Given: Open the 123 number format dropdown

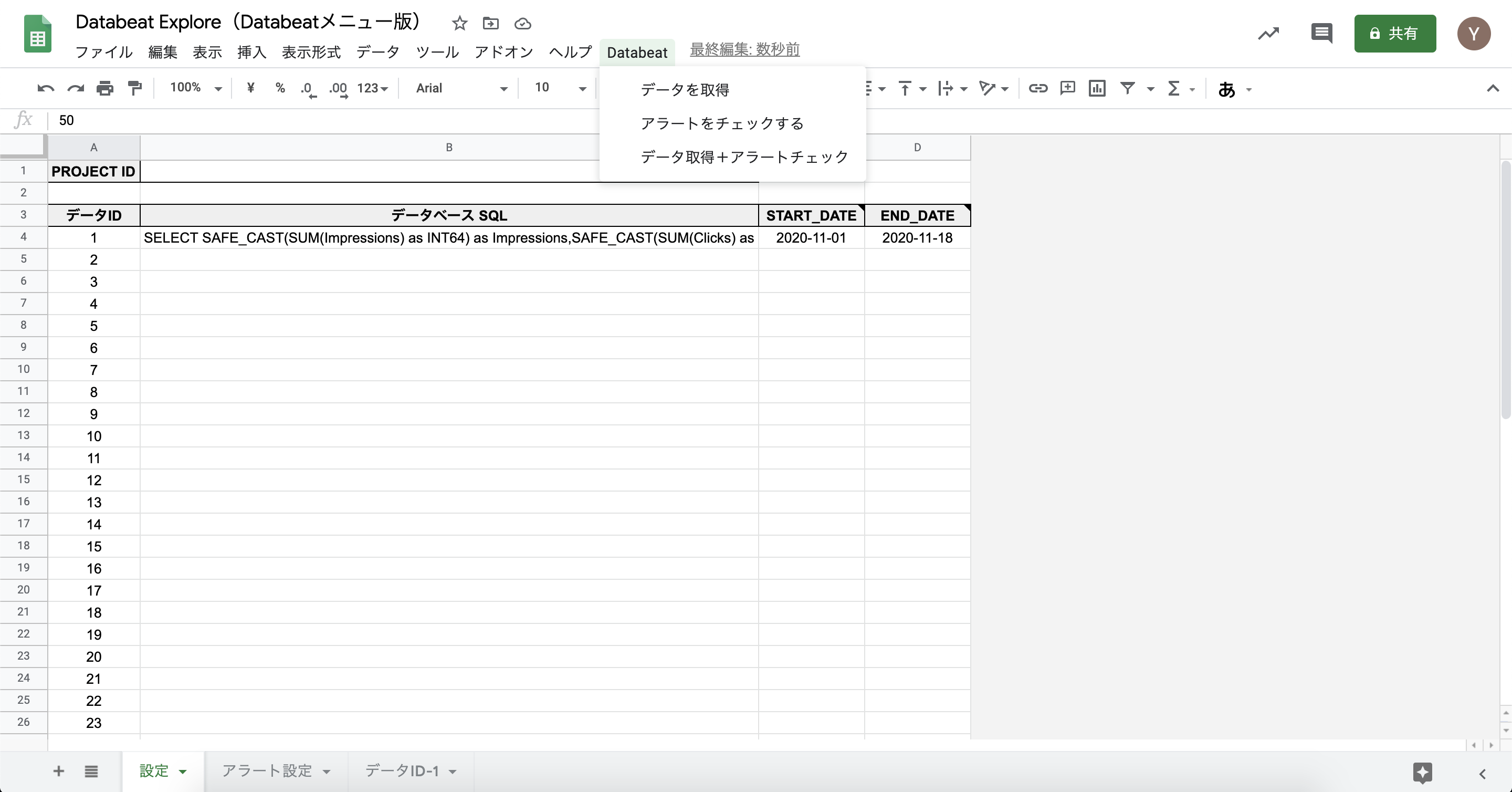Looking at the screenshot, I should click(x=373, y=89).
